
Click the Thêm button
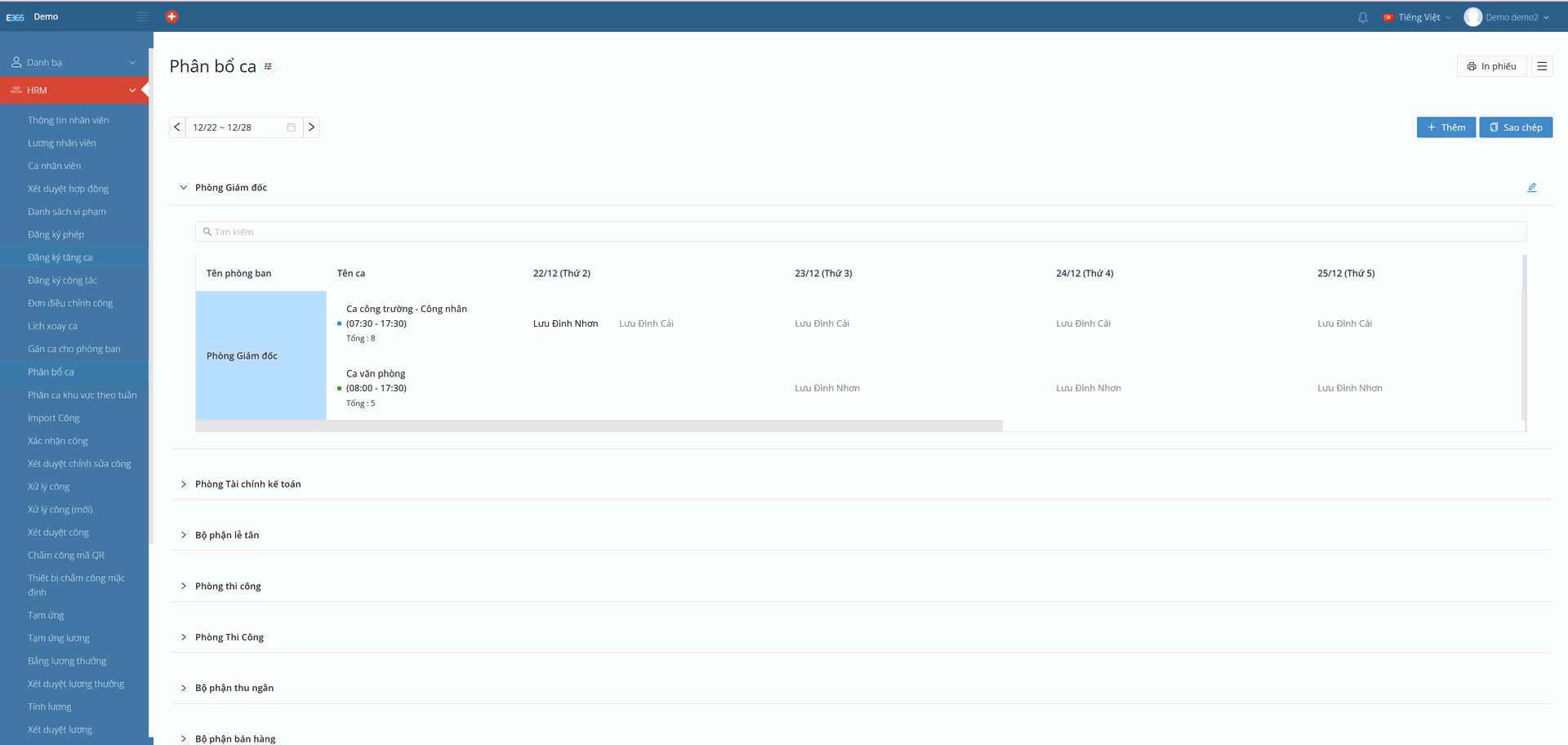(x=1445, y=127)
